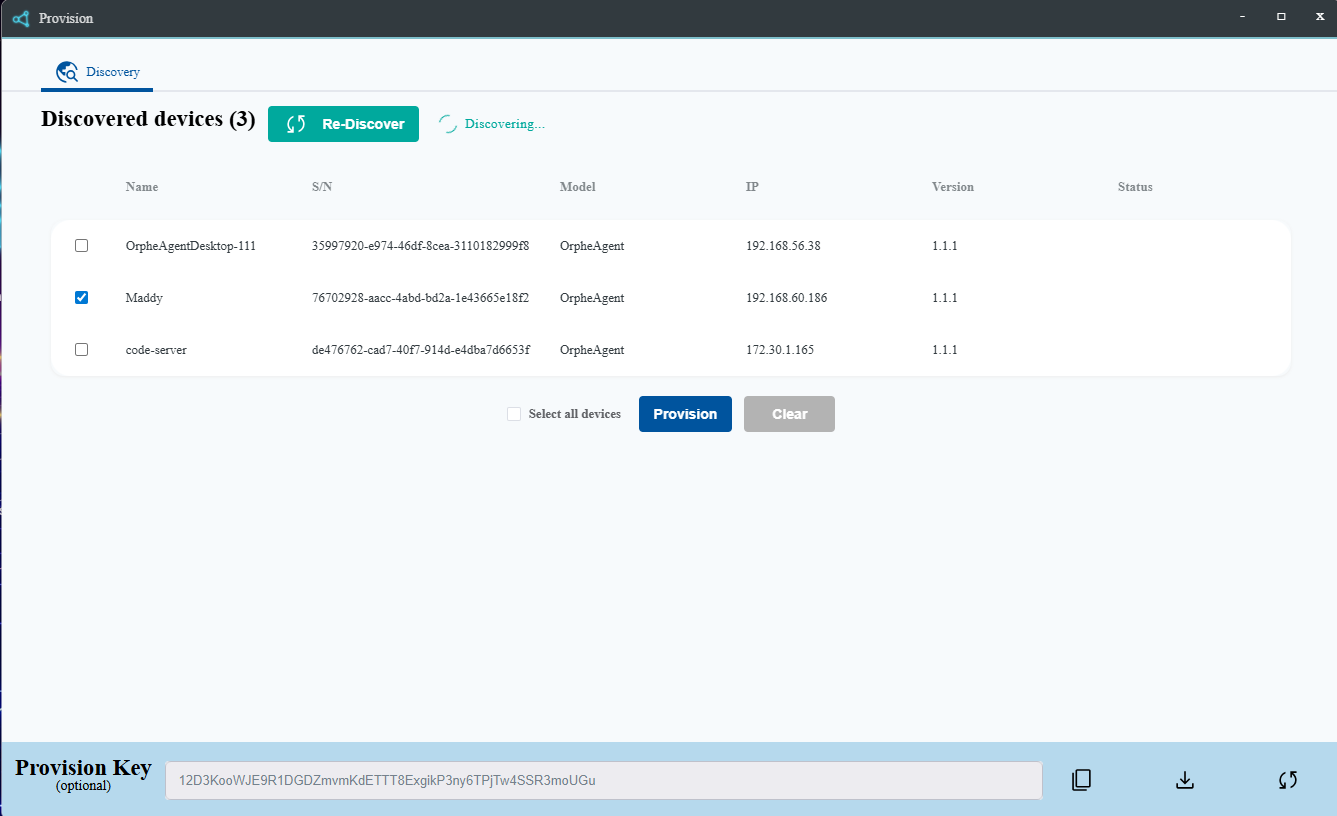Click the download provision key icon
Screen dimensions: 1337x816
1185,780
